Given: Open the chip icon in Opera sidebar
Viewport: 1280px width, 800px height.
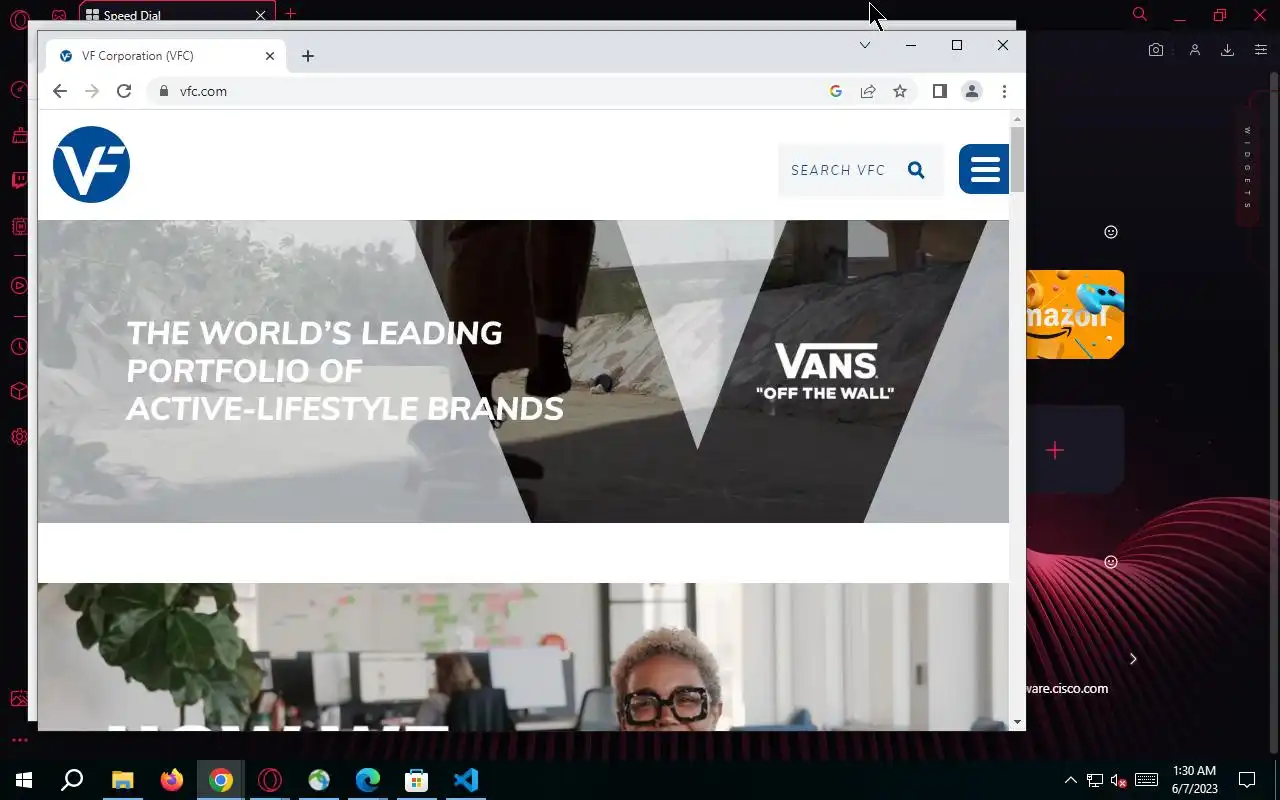Looking at the screenshot, I should [x=19, y=227].
